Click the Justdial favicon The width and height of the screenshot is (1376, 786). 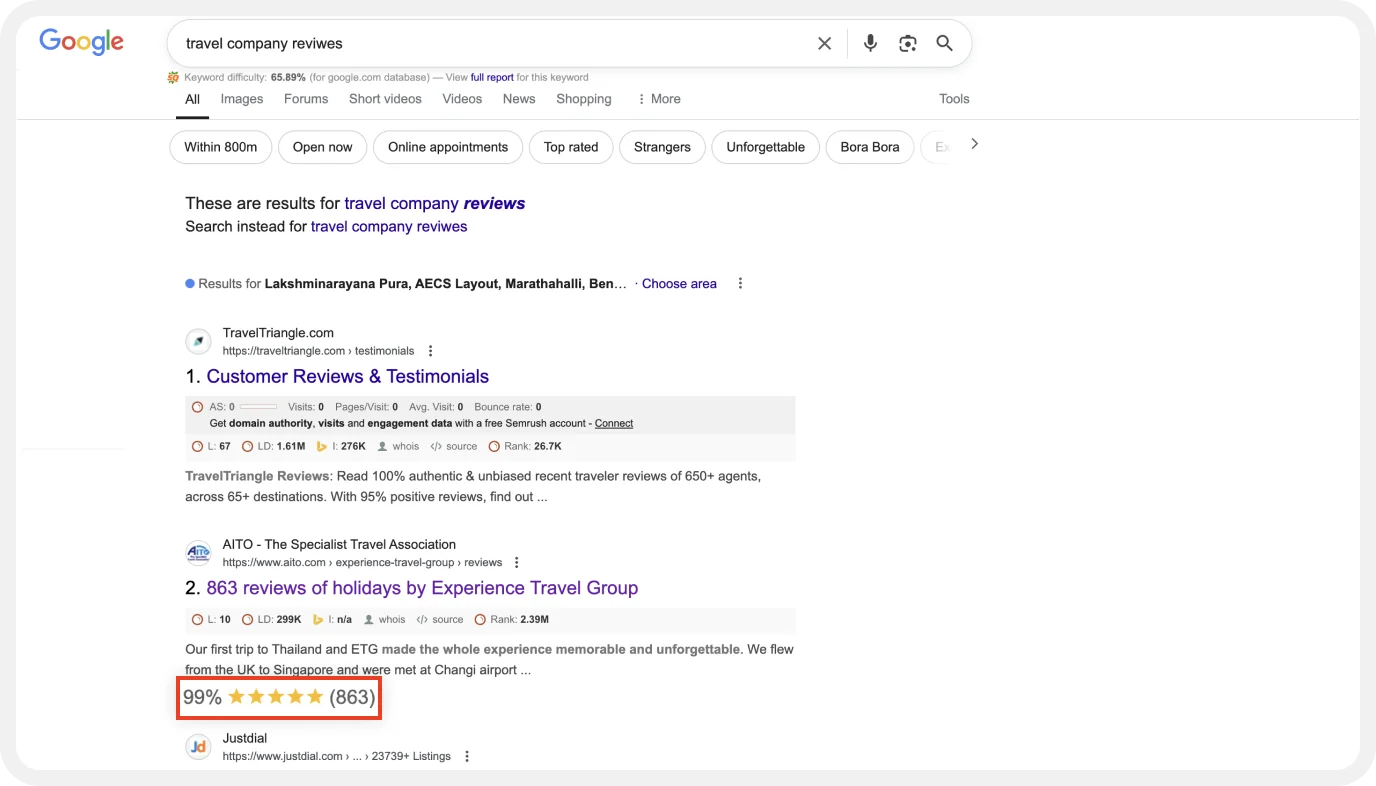pos(197,746)
